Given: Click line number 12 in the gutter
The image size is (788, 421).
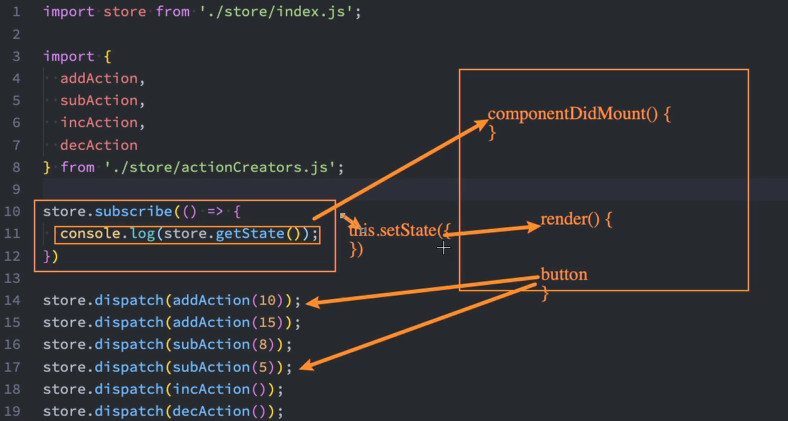Looking at the screenshot, I should (x=13, y=256).
